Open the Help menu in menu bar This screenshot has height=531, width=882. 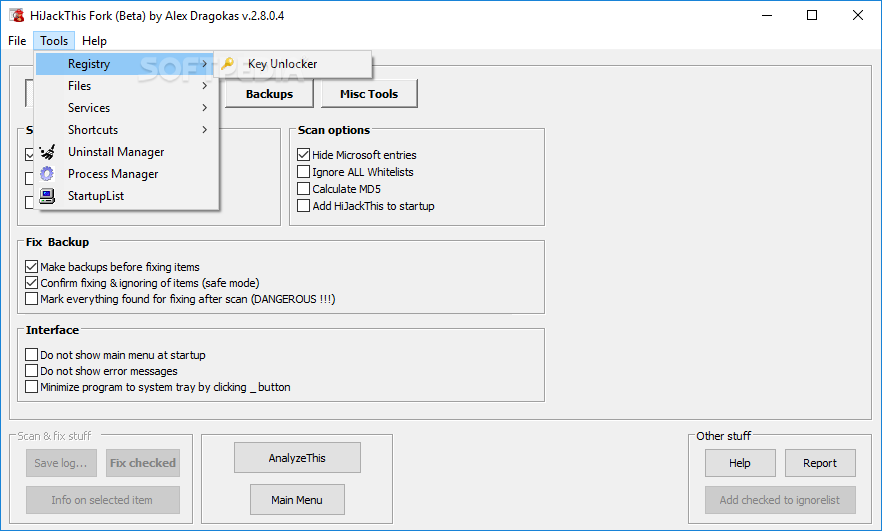[94, 40]
